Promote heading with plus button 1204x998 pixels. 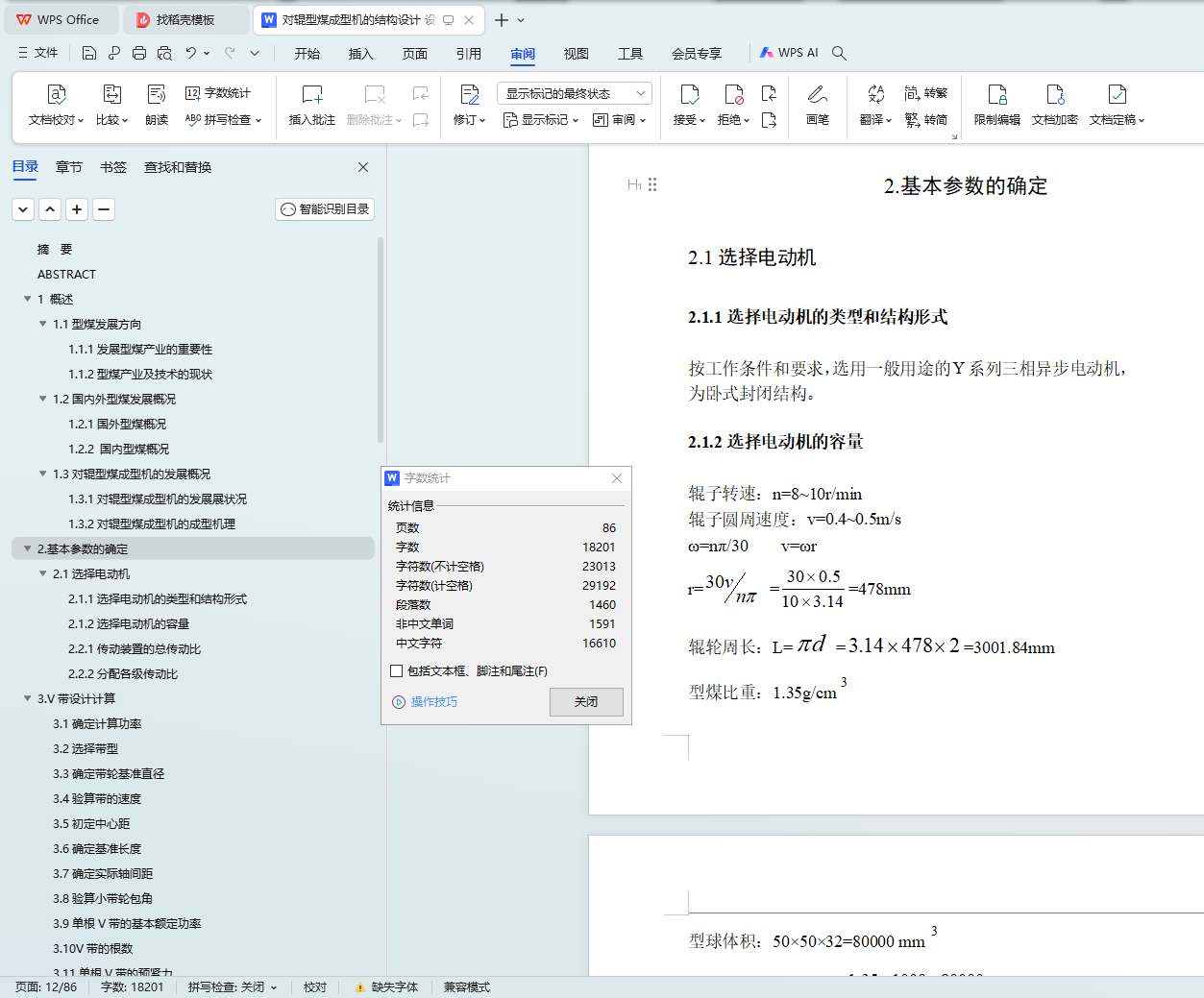(x=77, y=208)
